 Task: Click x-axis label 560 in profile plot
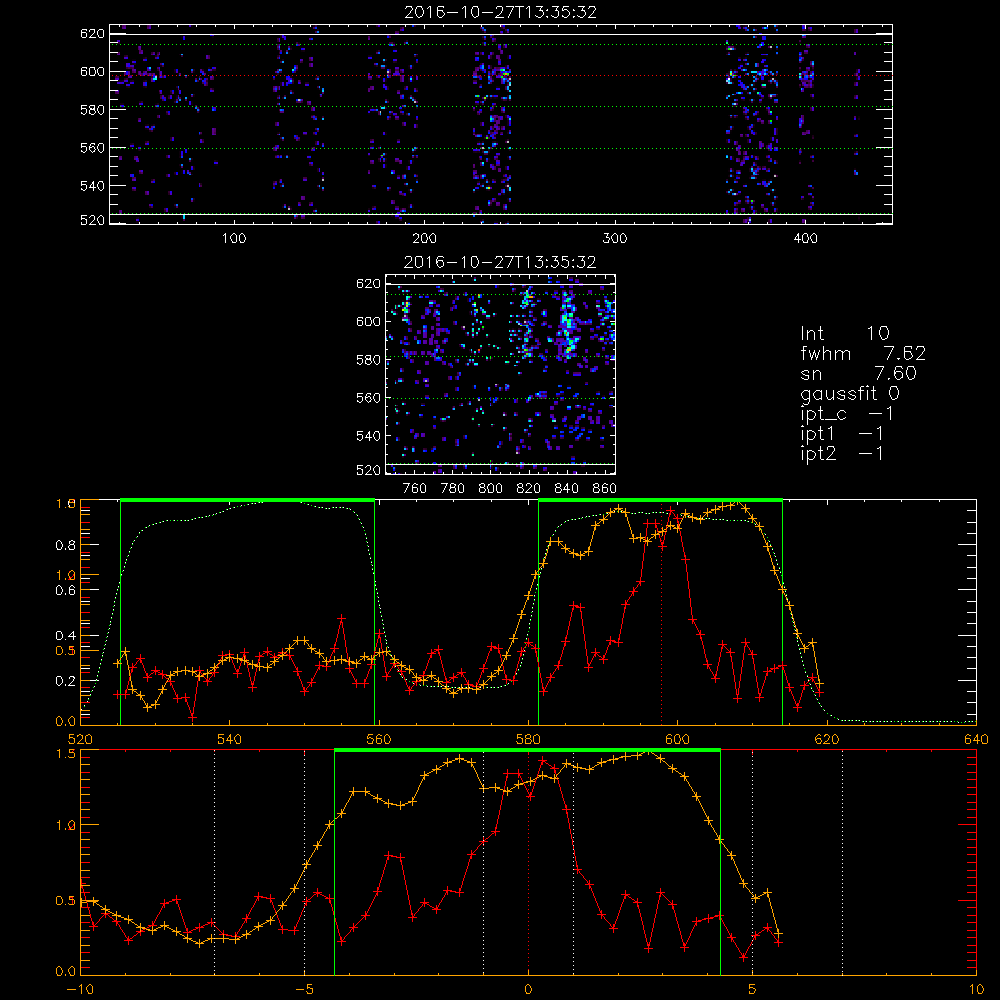click(379, 739)
